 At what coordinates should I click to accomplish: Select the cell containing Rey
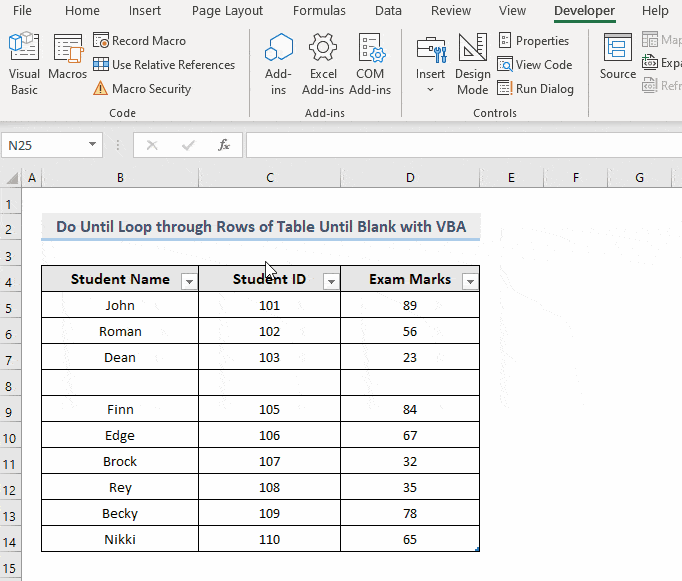tap(120, 487)
